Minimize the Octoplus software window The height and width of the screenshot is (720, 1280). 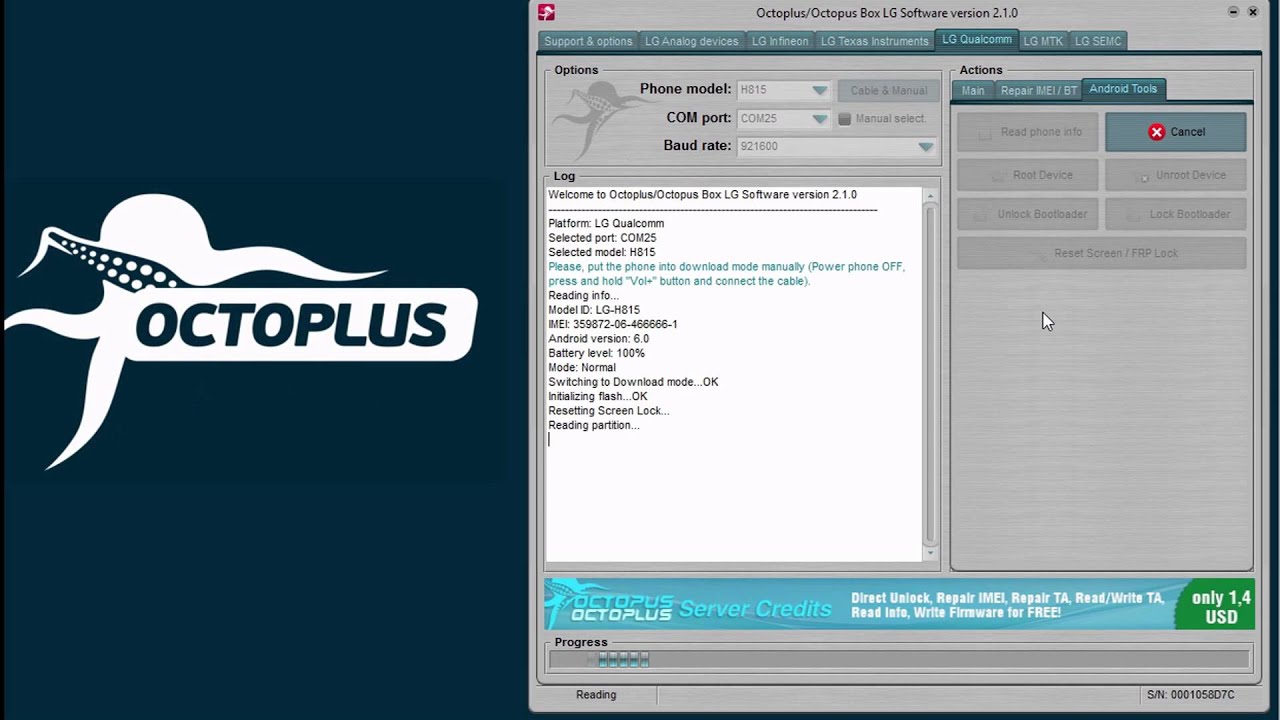[1231, 12]
